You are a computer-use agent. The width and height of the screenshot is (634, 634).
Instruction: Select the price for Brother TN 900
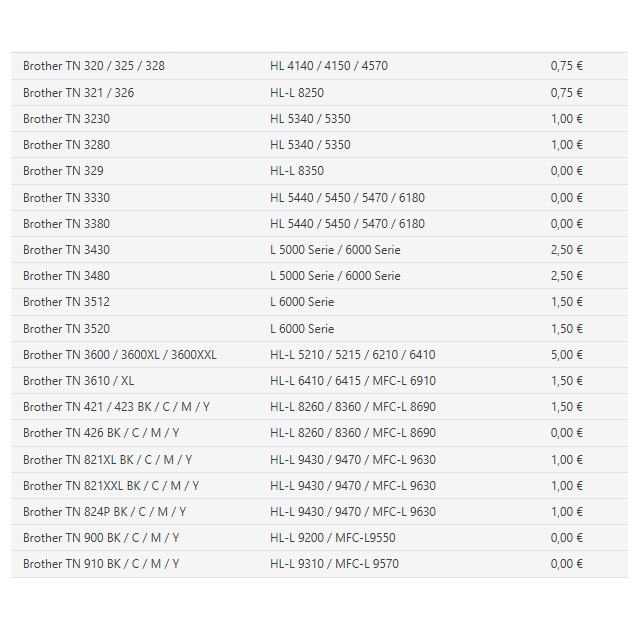[566, 538]
